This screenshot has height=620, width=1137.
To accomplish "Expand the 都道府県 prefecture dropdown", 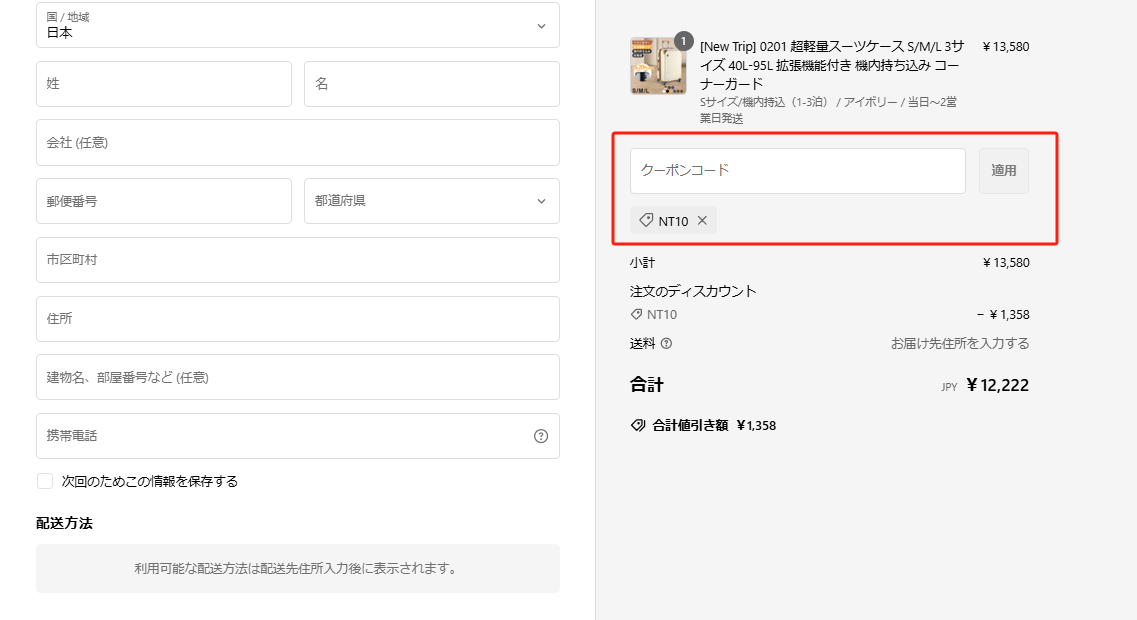I will (x=431, y=201).
